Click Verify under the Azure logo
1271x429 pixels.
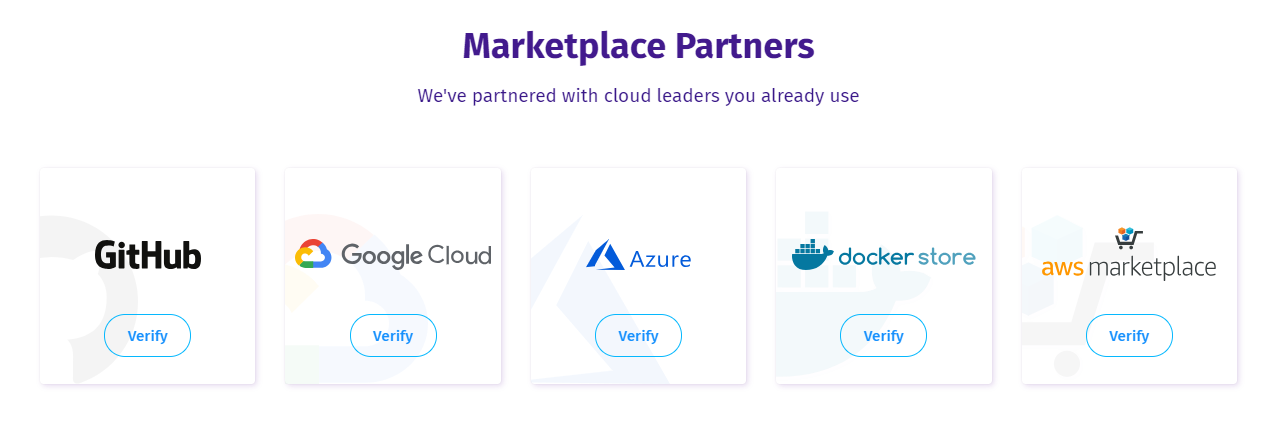coord(638,336)
